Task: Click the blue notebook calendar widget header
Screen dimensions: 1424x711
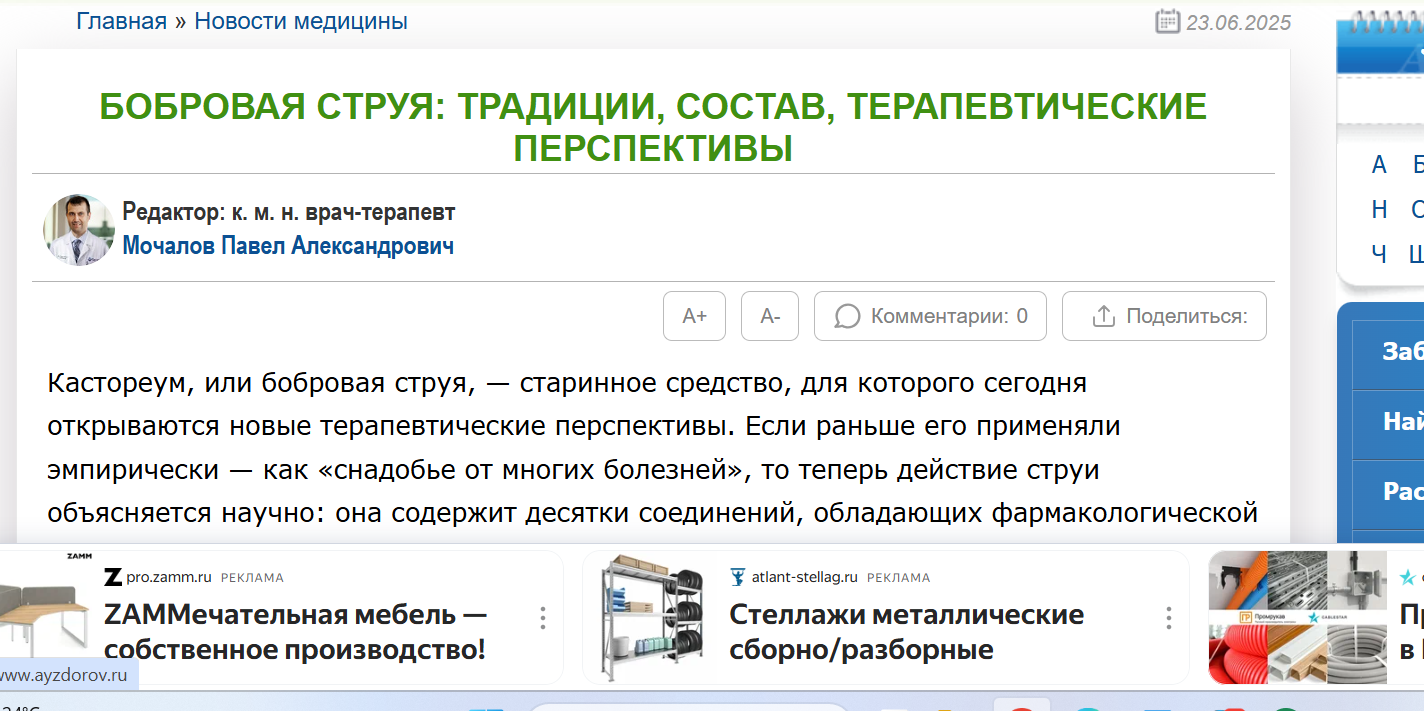Action: pyautogui.click(x=1381, y=44)
